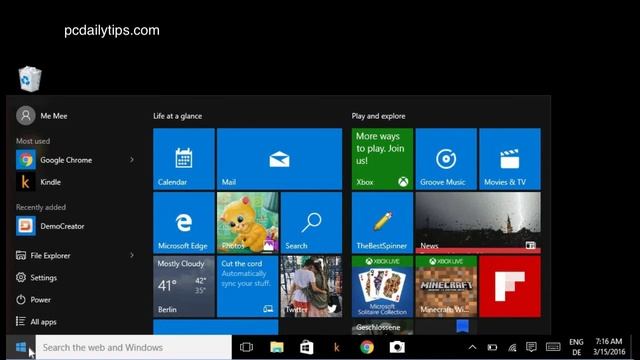Open the Xbox tile
This screenshot has height=360, width=640.
coord(382,159)
